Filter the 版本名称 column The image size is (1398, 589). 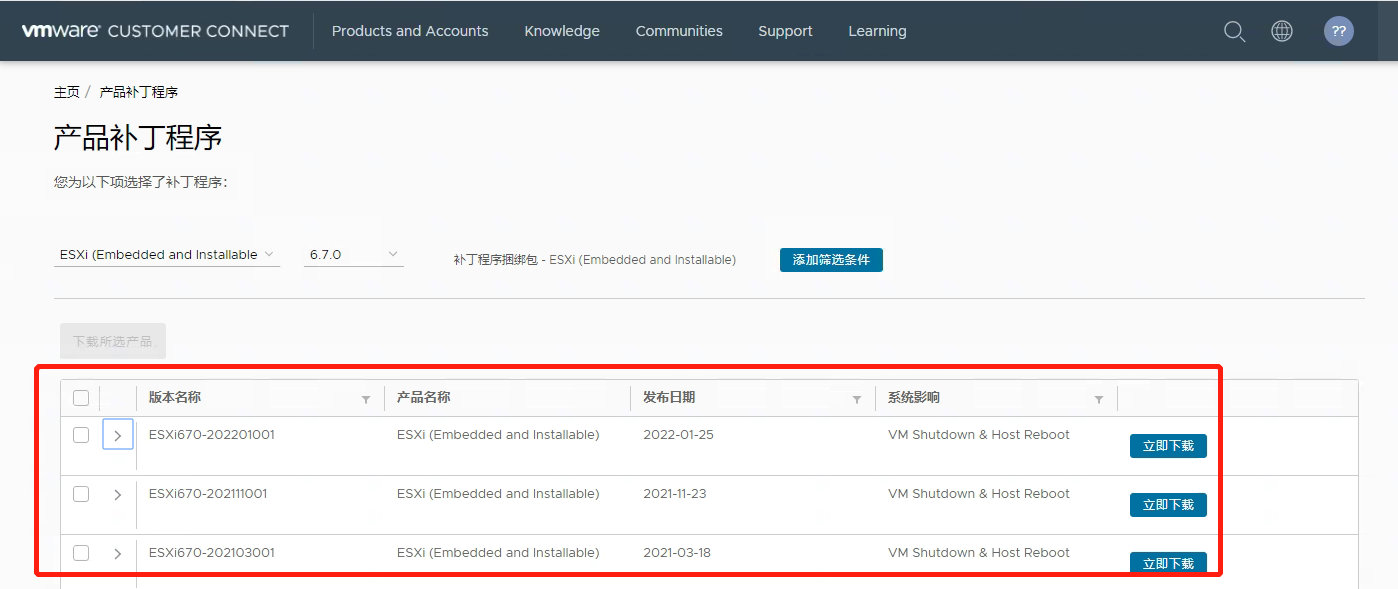coord(366,399)
